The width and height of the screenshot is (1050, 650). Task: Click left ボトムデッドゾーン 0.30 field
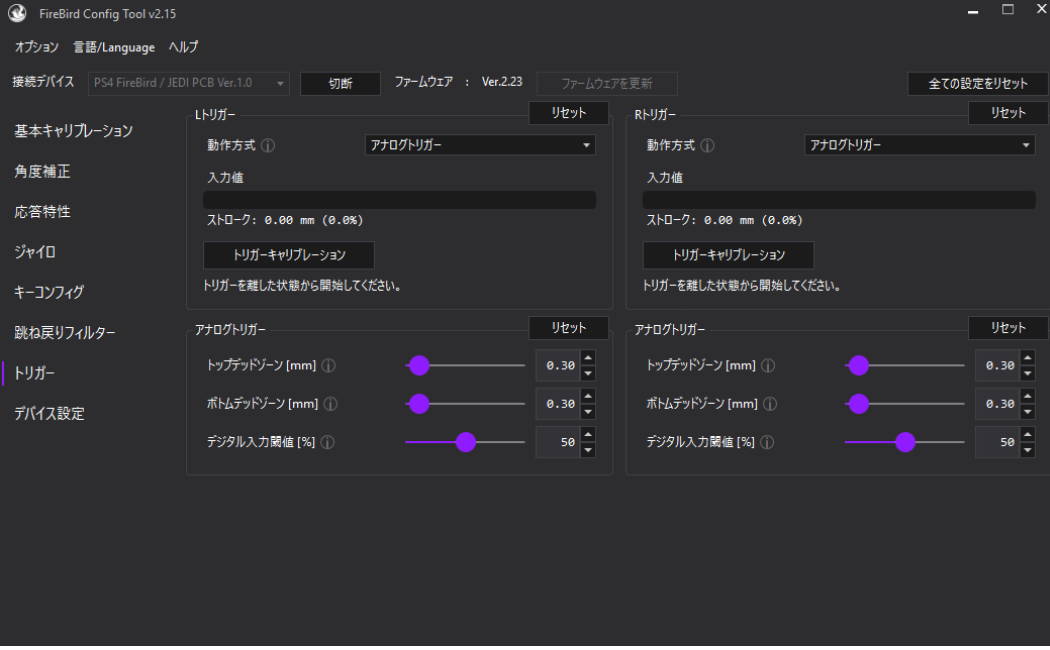[x=558, y=404]
